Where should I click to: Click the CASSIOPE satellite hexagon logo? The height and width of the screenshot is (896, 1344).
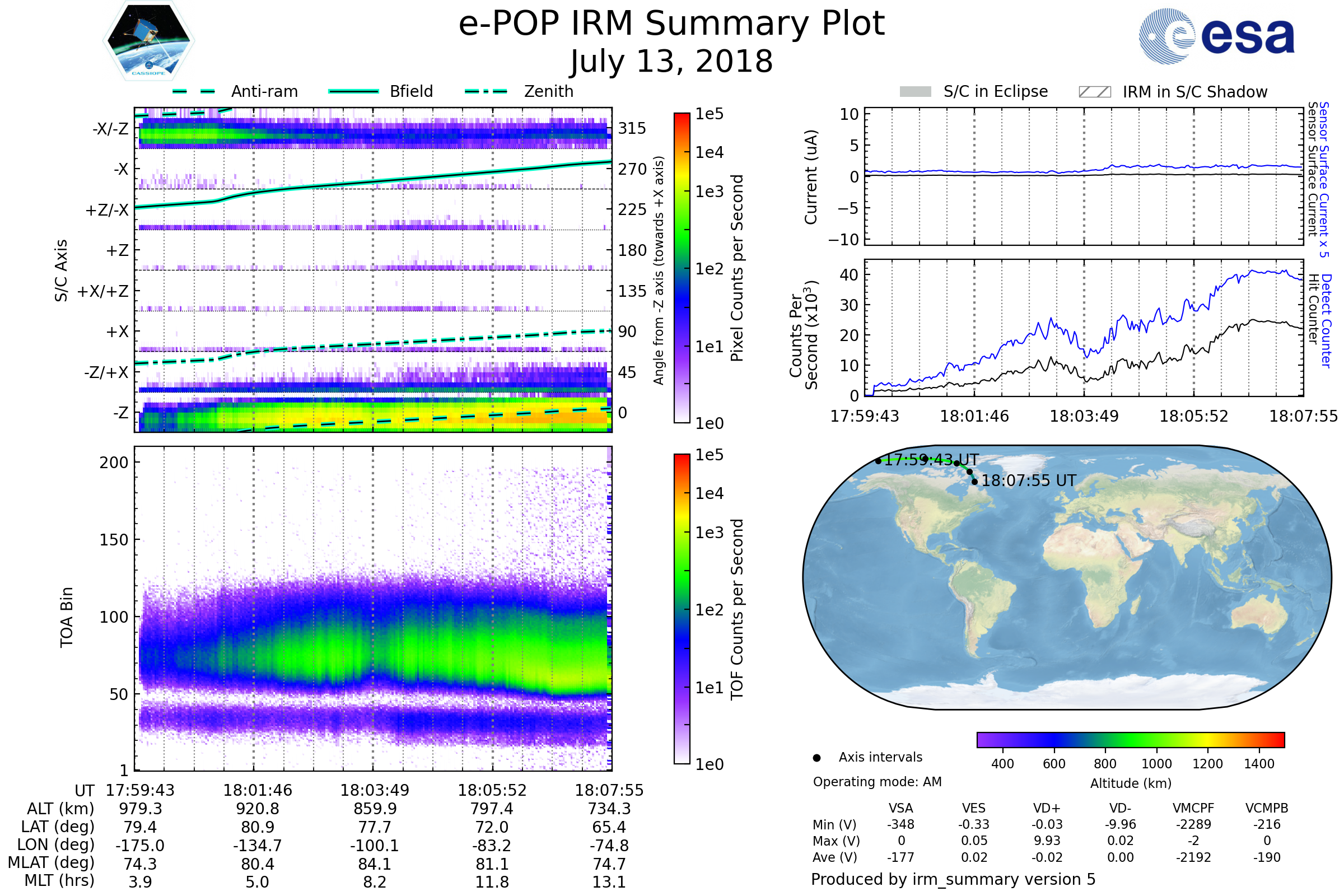pyautogui.click(x=148, y=41)
